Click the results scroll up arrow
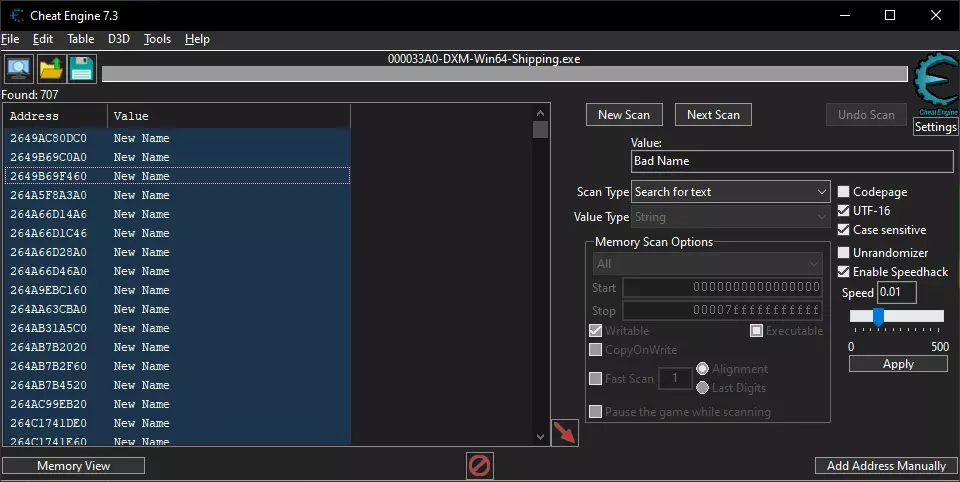The image size is (960, 482). click(x=540, y=113)
